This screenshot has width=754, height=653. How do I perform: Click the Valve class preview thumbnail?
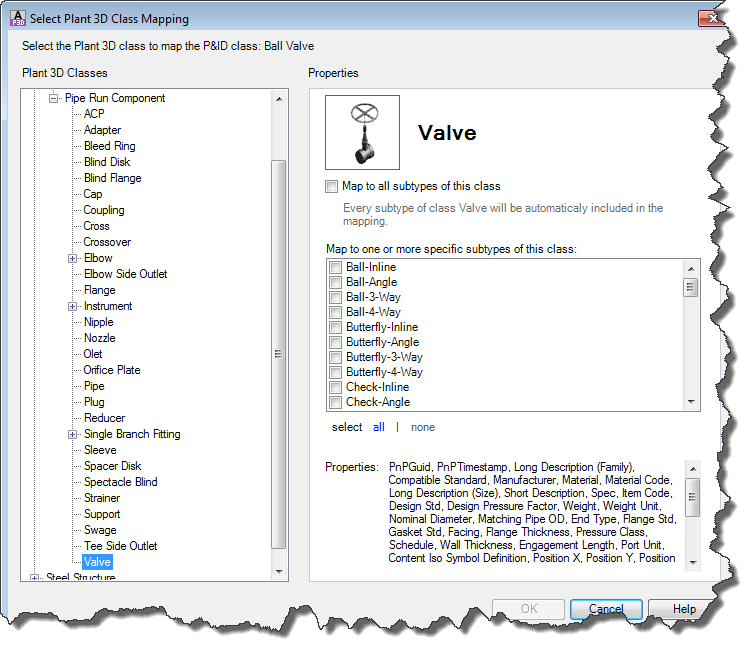coord(362,132)
